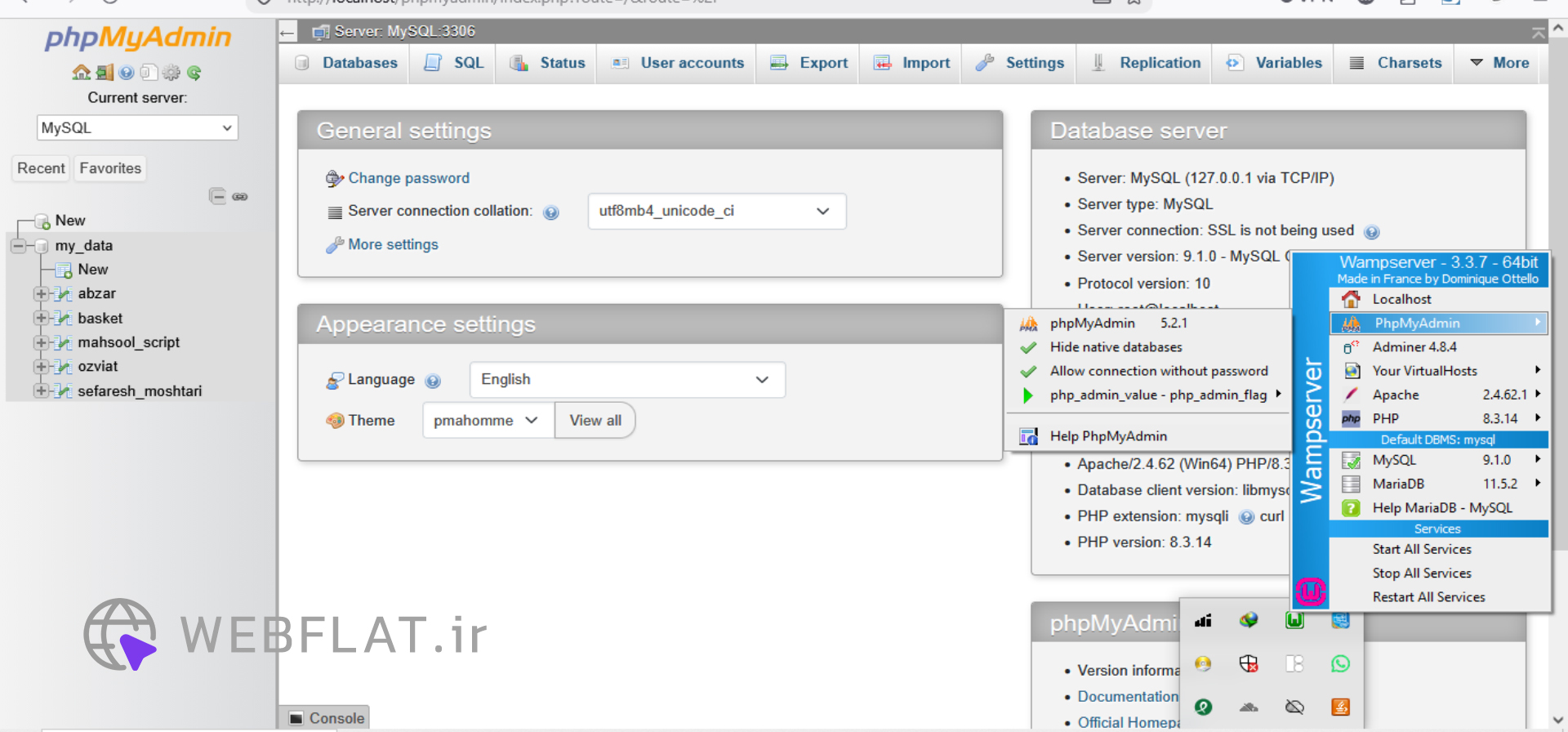Unlink from main panel chain icon

pos(240,197)
